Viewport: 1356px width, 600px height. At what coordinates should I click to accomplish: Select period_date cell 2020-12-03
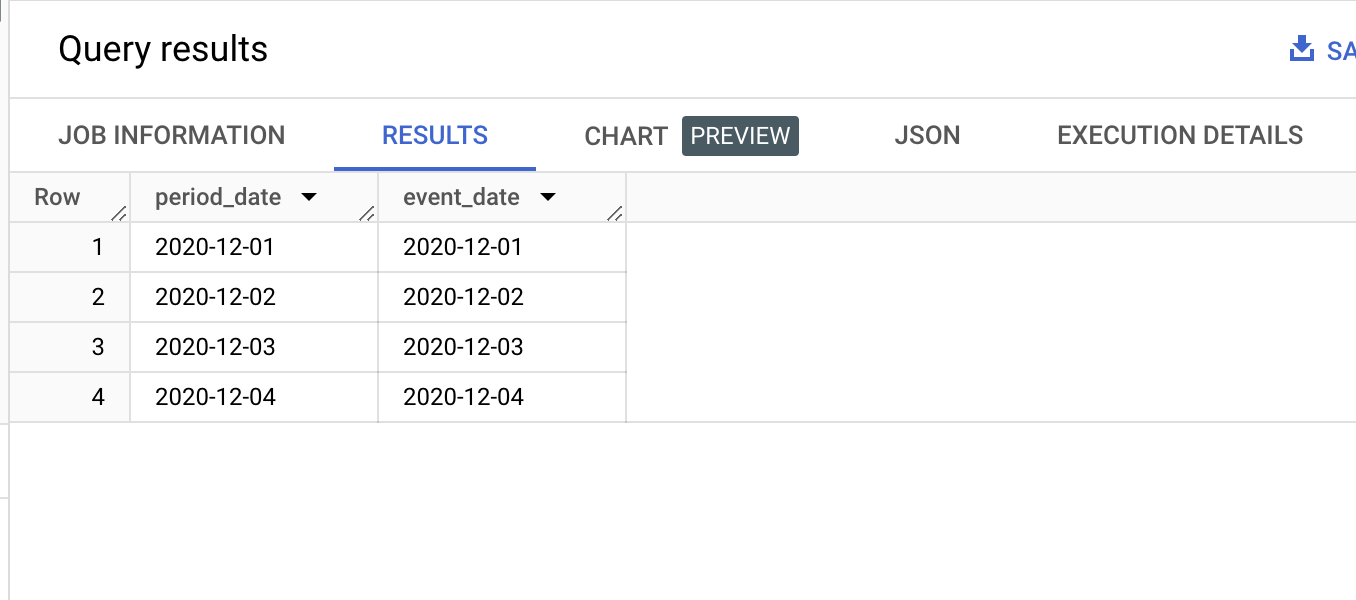coord(254,347)
